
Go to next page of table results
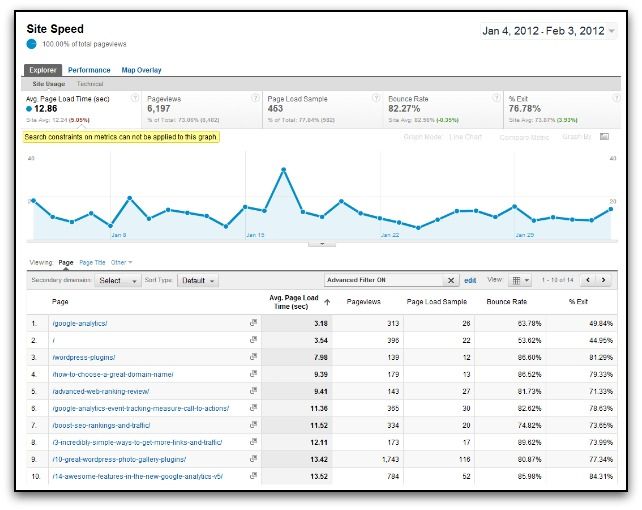pos(603,280)
